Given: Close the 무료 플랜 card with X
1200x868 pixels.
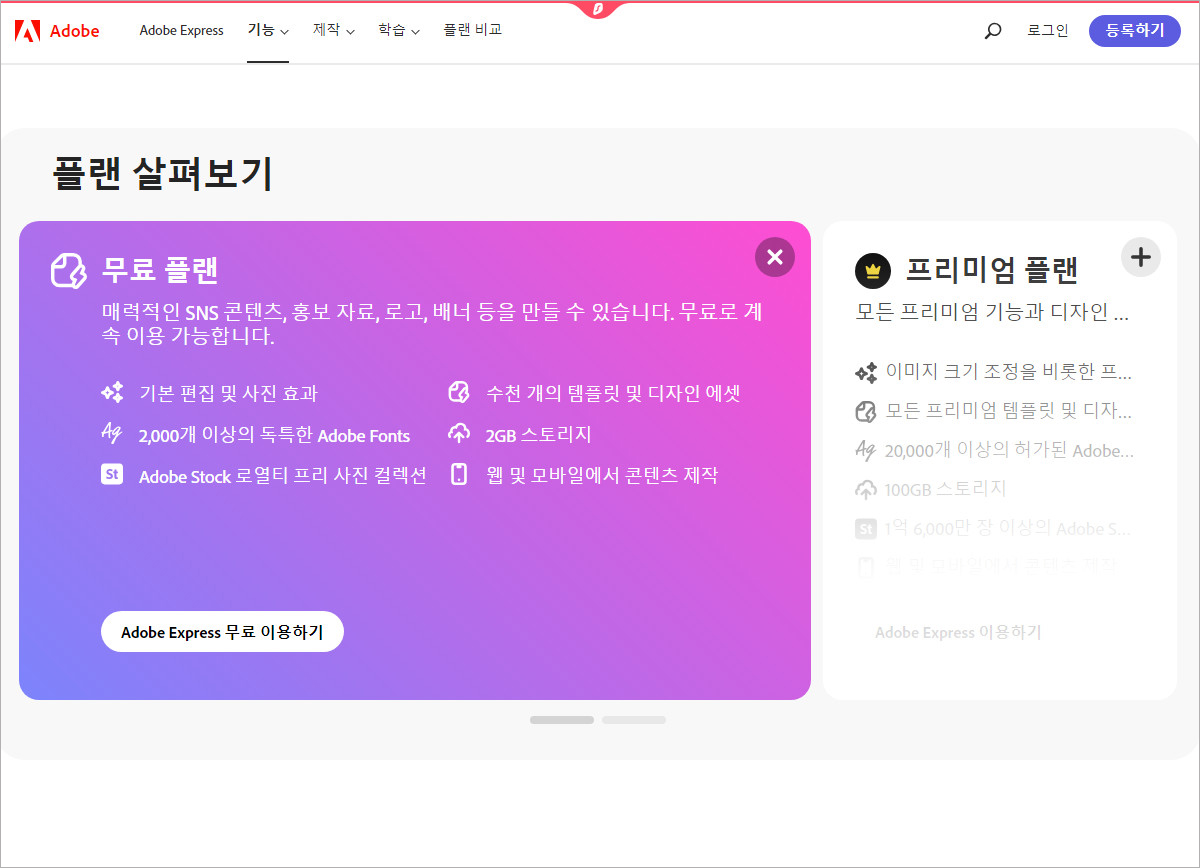Looking at the screenshot, I should [x=775, y=257].
